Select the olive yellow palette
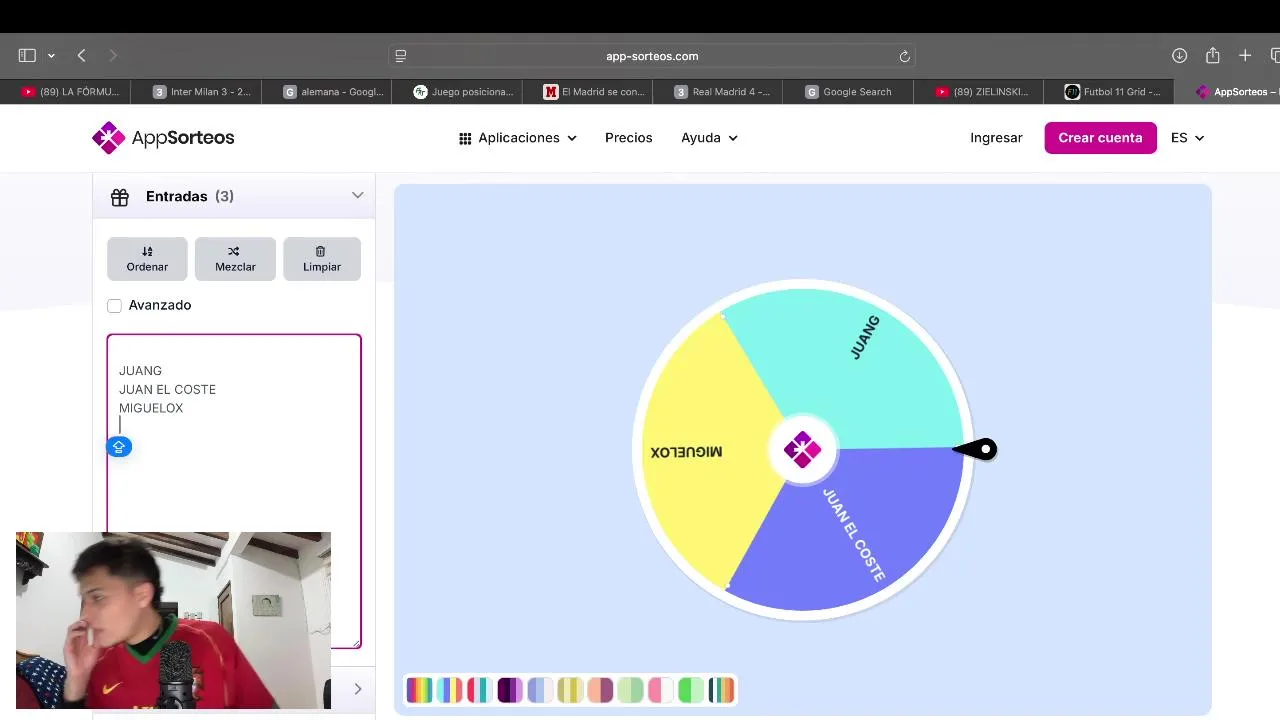The width and height of the screenshot is (1280, 720). coord(570,690)
